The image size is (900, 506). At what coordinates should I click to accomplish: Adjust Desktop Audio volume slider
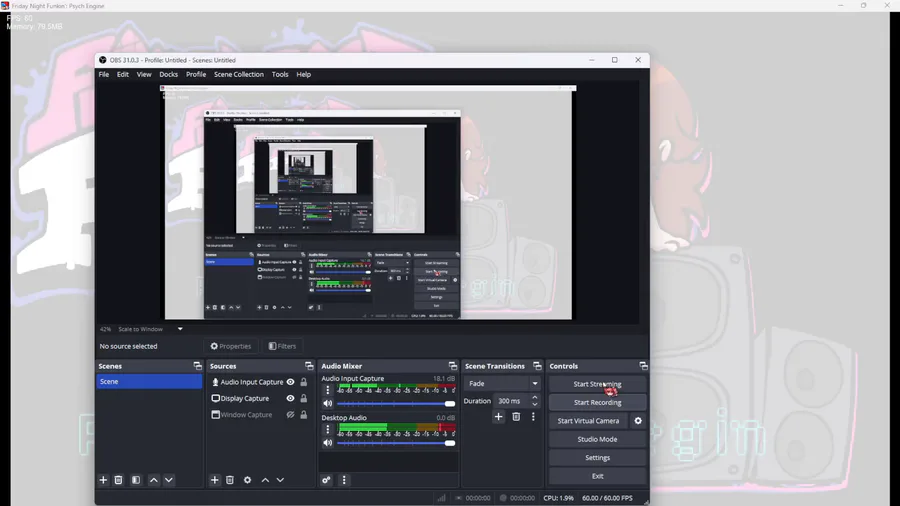396,443
